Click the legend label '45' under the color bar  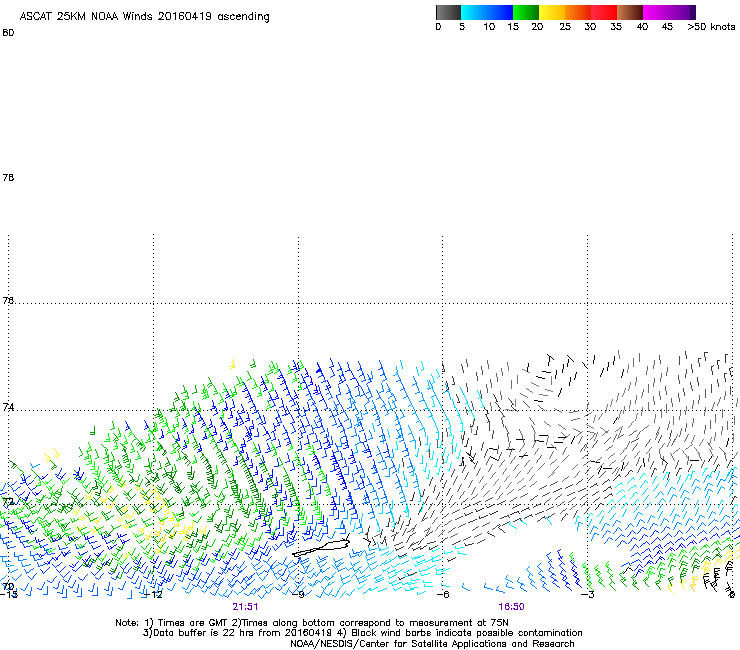coord(667,27)
